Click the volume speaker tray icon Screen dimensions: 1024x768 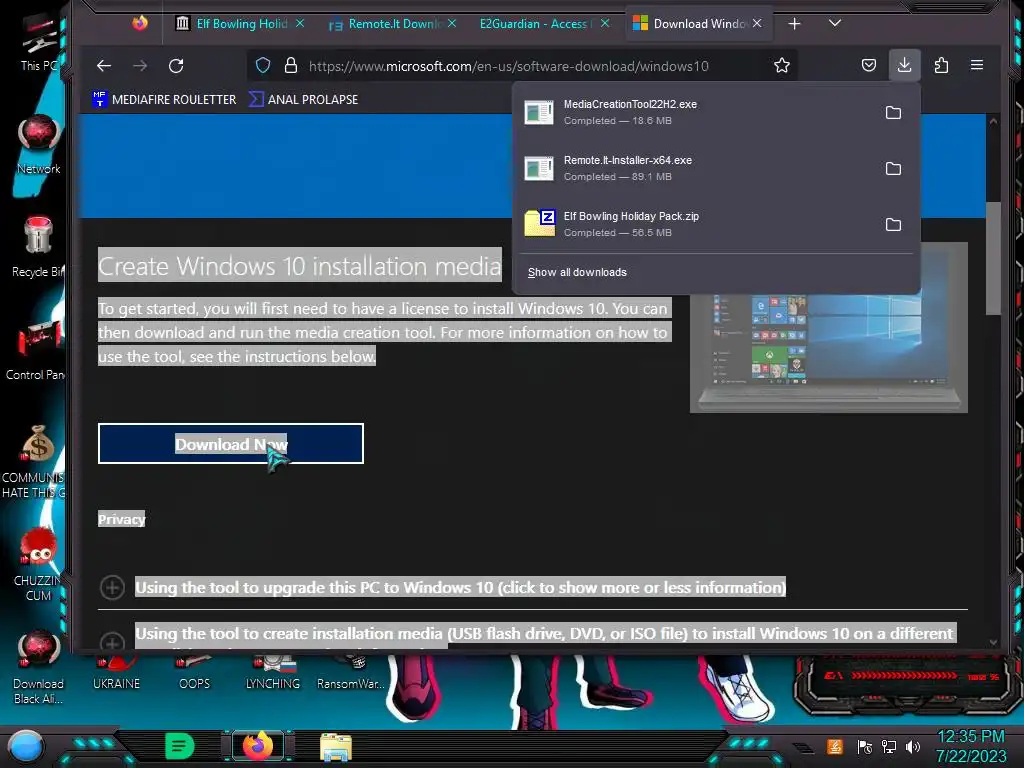[x=913, y=746]
